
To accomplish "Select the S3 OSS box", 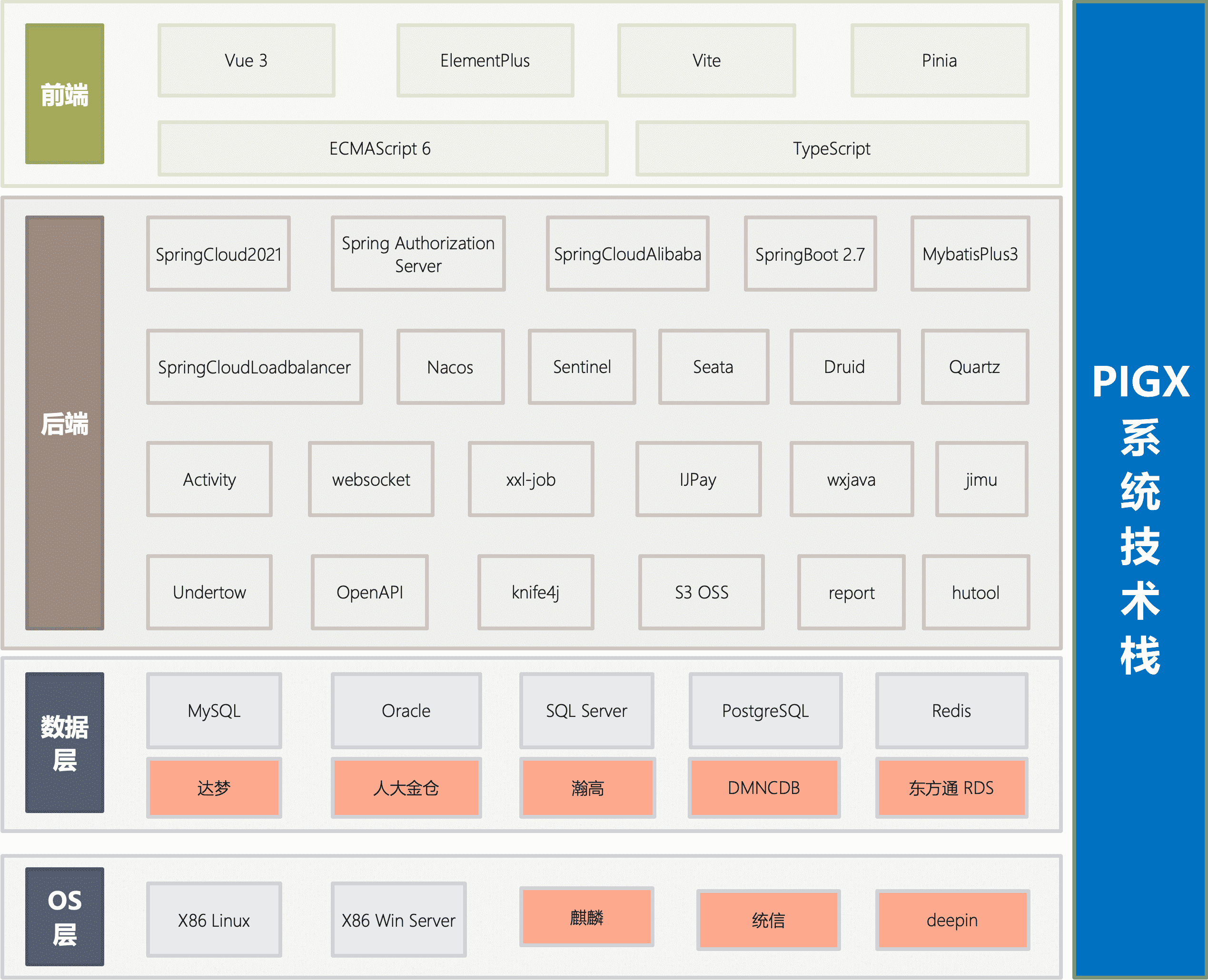I will 702,592.
